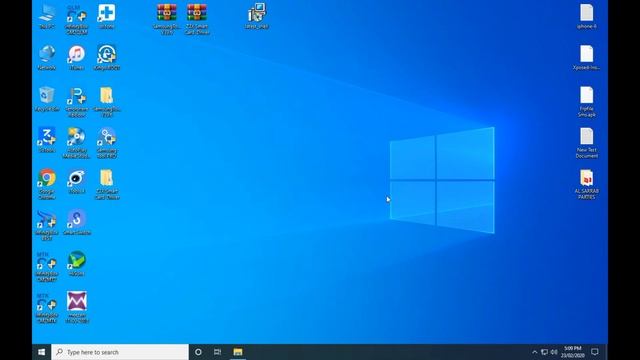640x360 pixels.
Task: Open the iTools eye-logo shortcut
Action: coord(77,181)
